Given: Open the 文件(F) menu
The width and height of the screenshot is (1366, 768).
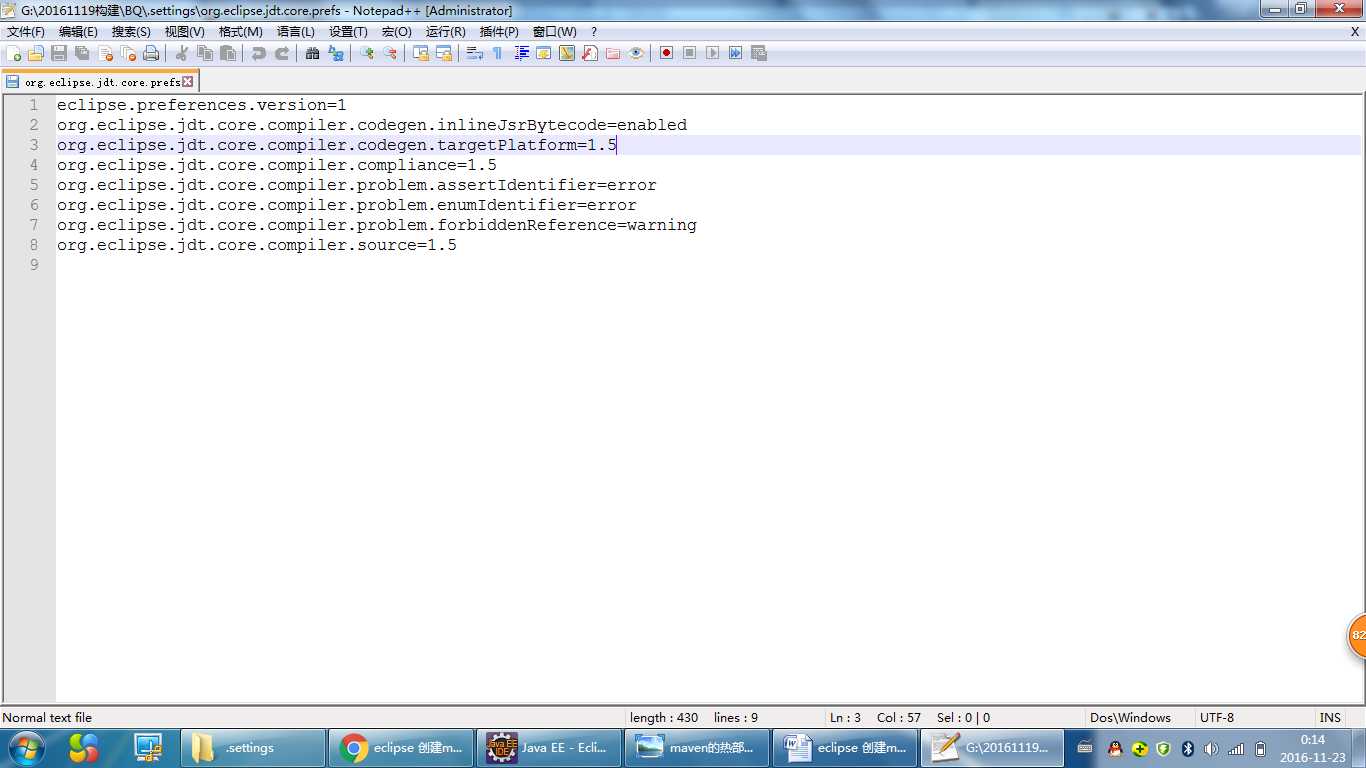Looking at the screenshot, I should coord(26,32).
